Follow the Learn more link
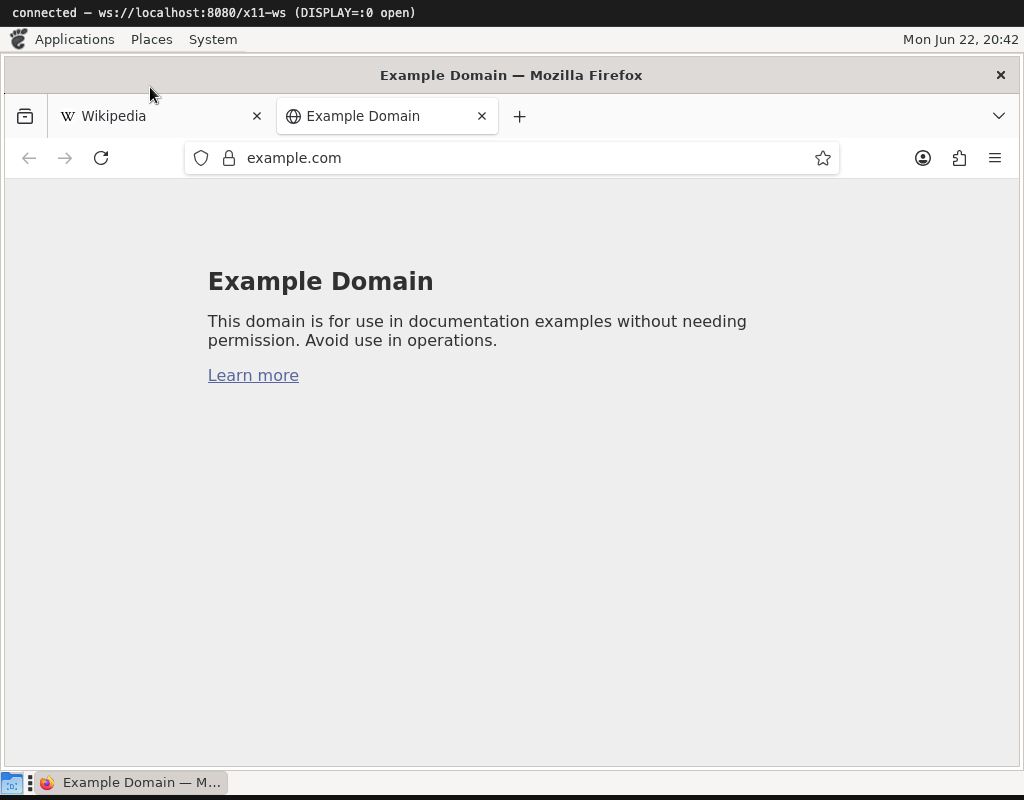 (253, 376)
